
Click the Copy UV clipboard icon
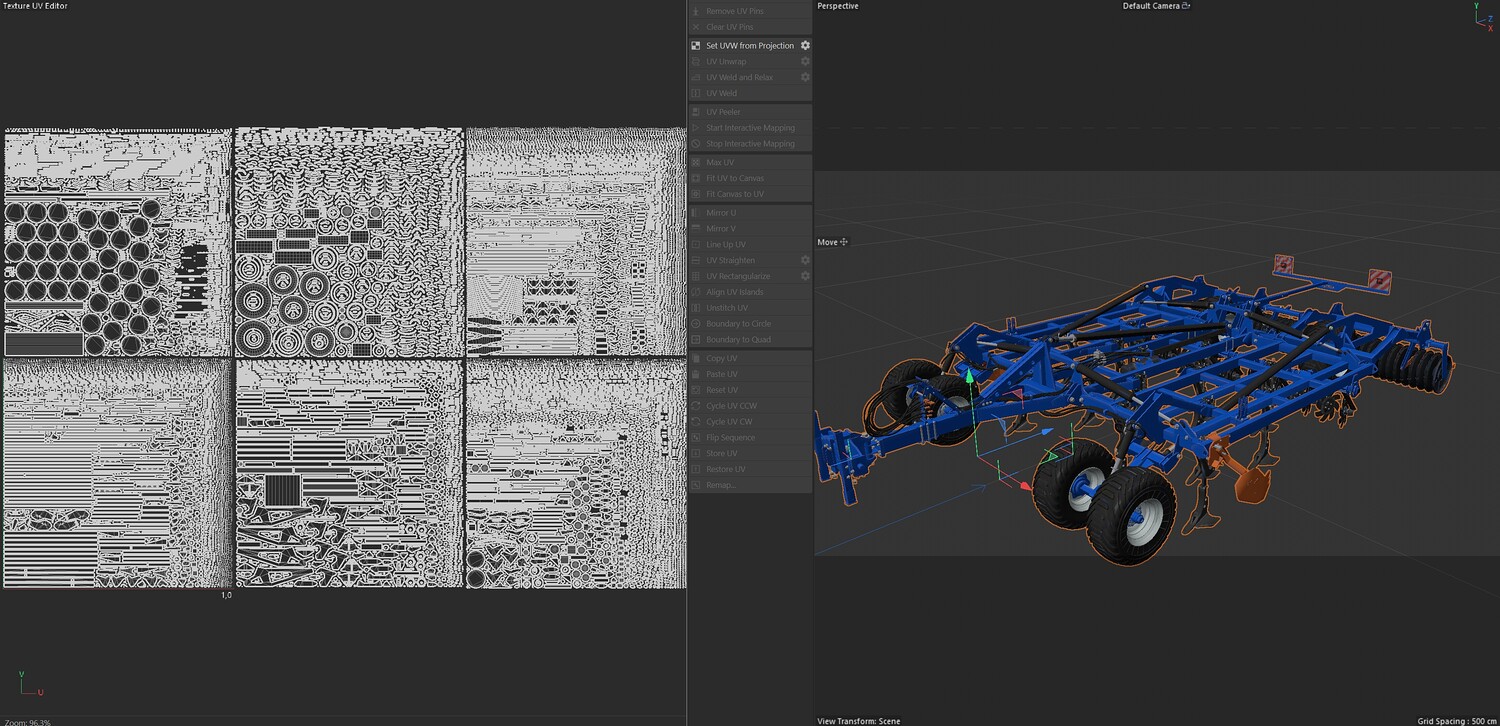coord(696,358)
